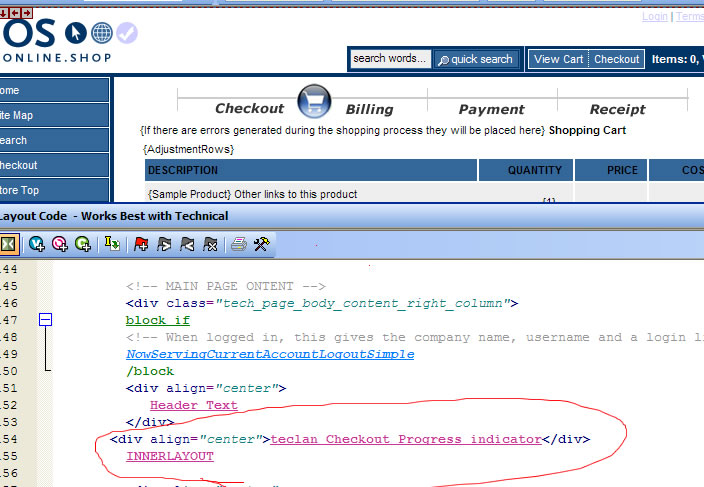
Task: Click the View Cart button
Action: pos(558,59)
